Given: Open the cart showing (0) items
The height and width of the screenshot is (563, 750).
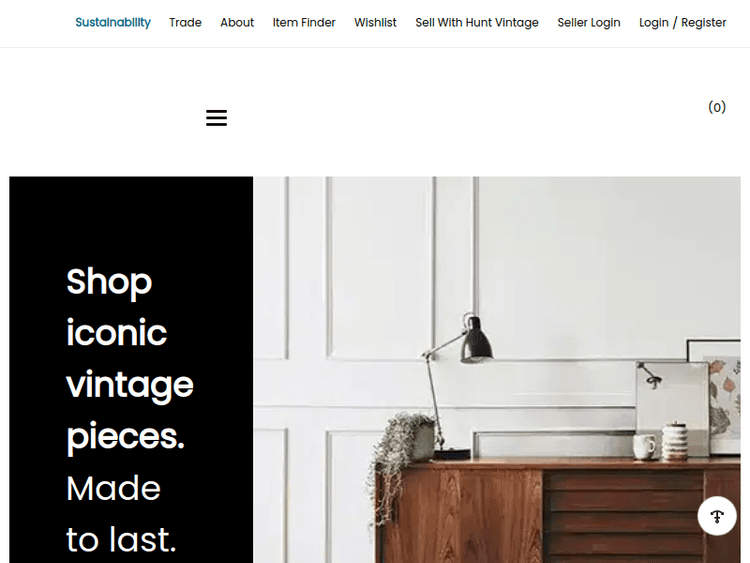Looking at the screenshot, I should tap(717, 107).
